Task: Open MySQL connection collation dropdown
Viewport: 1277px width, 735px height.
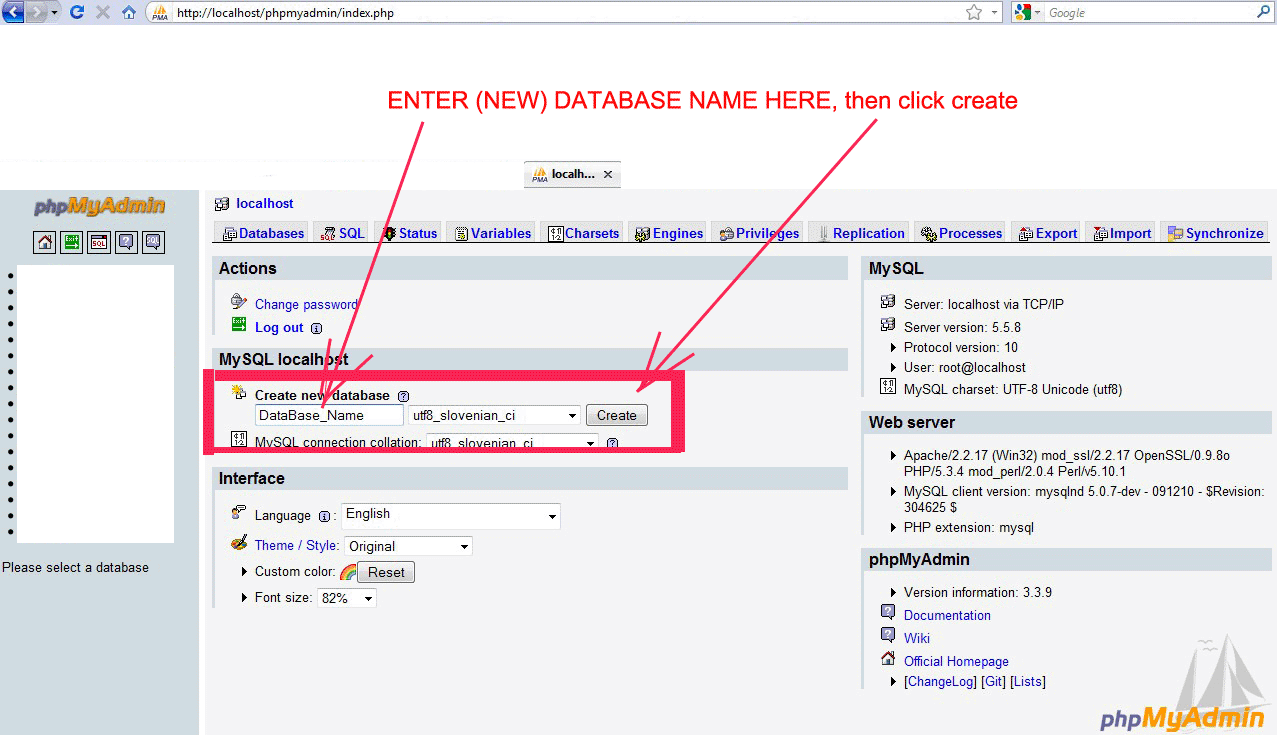Action: (512, 442)
